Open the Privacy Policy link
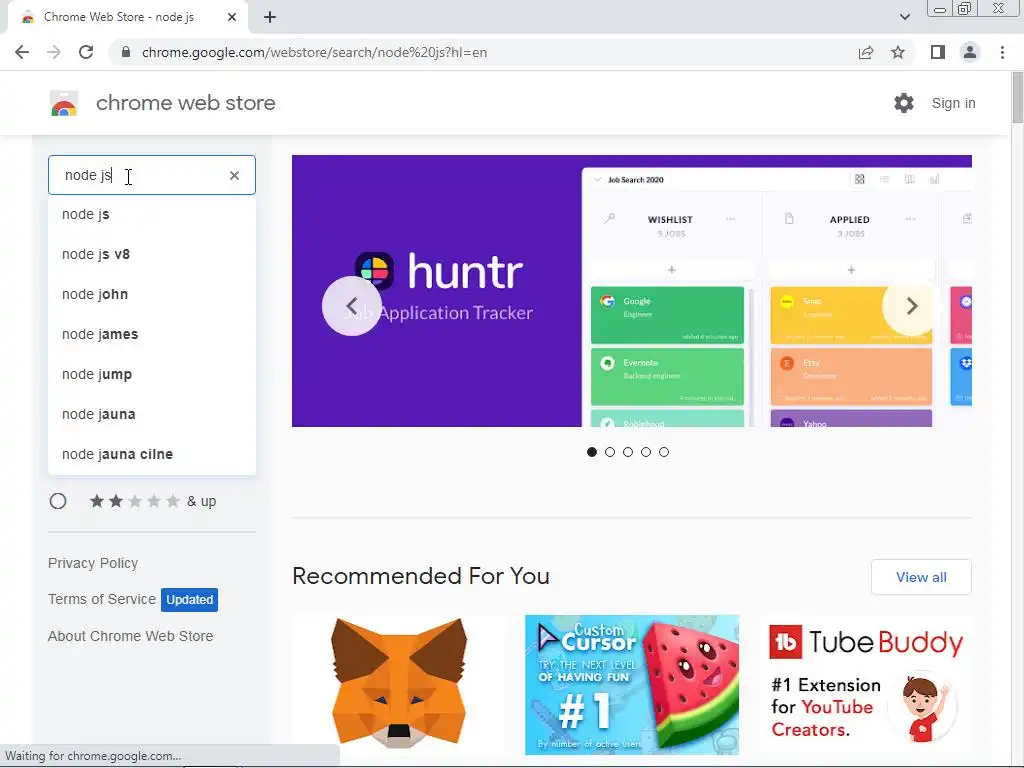This screenshot has height=768, width=1024. point(93,563)
